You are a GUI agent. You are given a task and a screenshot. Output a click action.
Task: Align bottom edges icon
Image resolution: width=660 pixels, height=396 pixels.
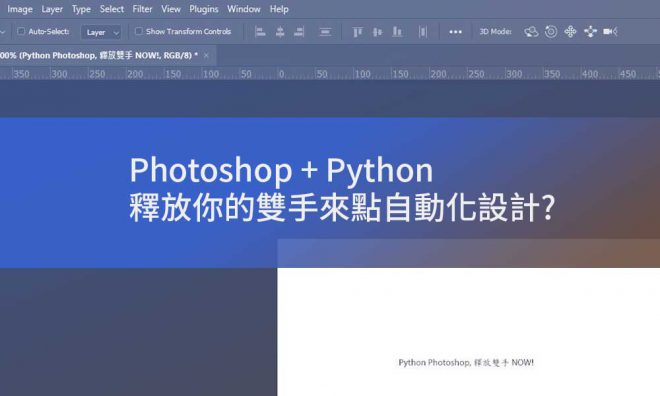coord(397,32)
